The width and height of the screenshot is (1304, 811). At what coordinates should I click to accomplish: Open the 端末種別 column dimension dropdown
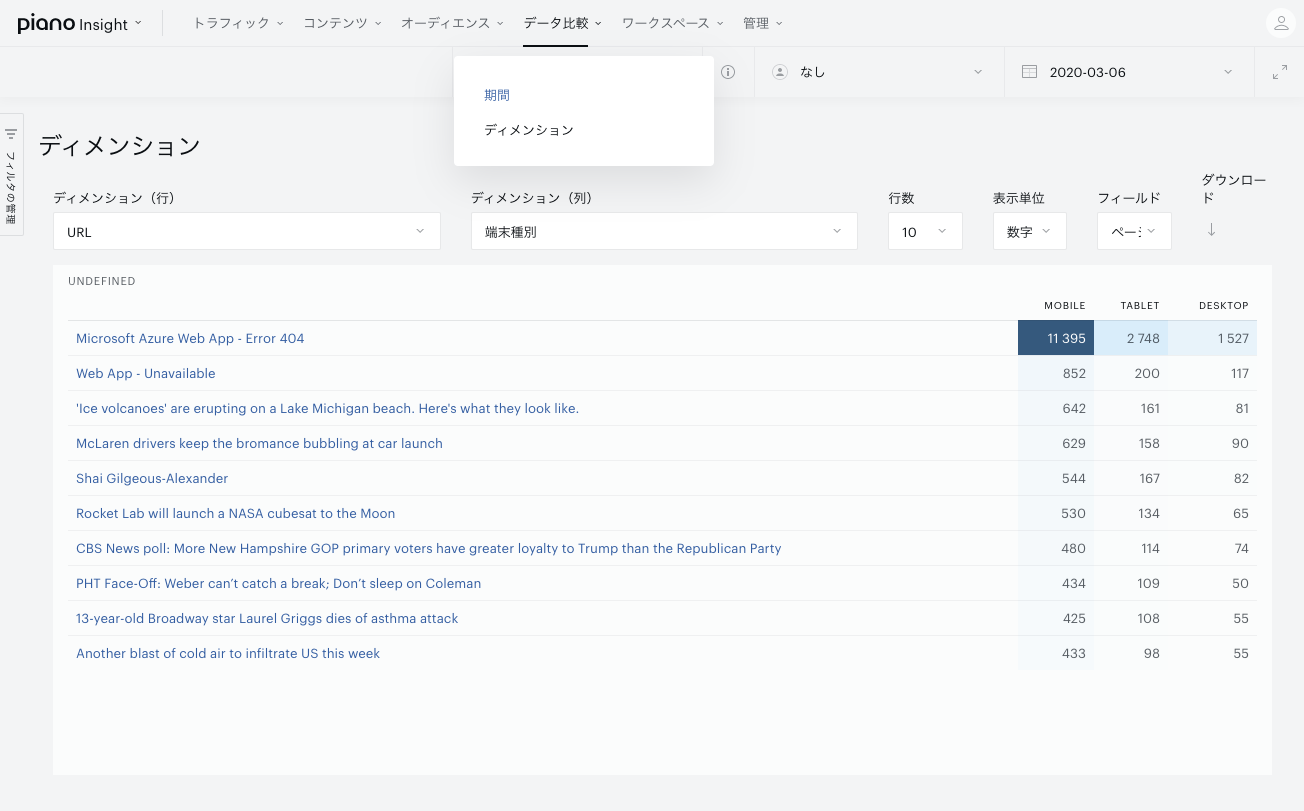[x=664, y=231]
